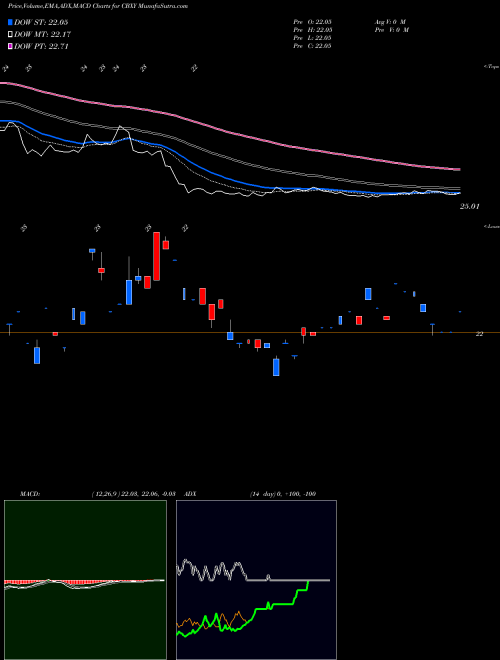This screenshot has height=660, width=500.
Task: Click the blue DOW ST legend swatch
Action: 10,22
